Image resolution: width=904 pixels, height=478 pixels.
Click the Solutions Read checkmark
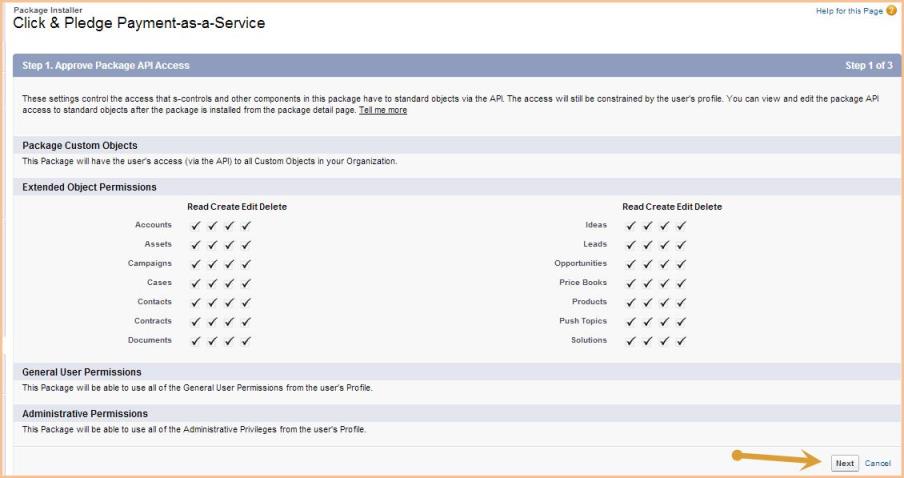click(631, 341)
